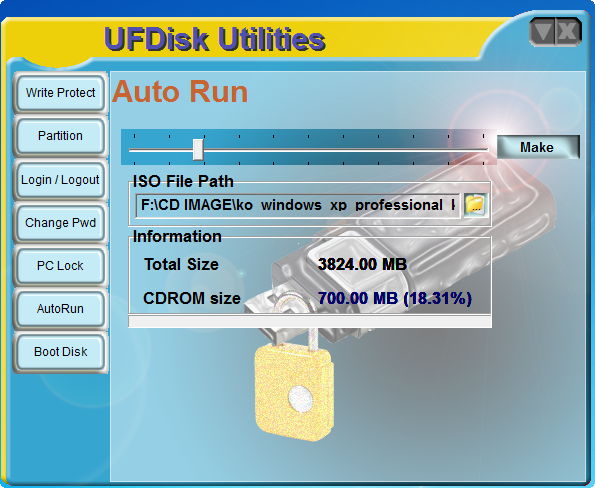Click the Total Size label
Image resolution: width=595 pixels, height=488 pixels.
tap(181, 264)
